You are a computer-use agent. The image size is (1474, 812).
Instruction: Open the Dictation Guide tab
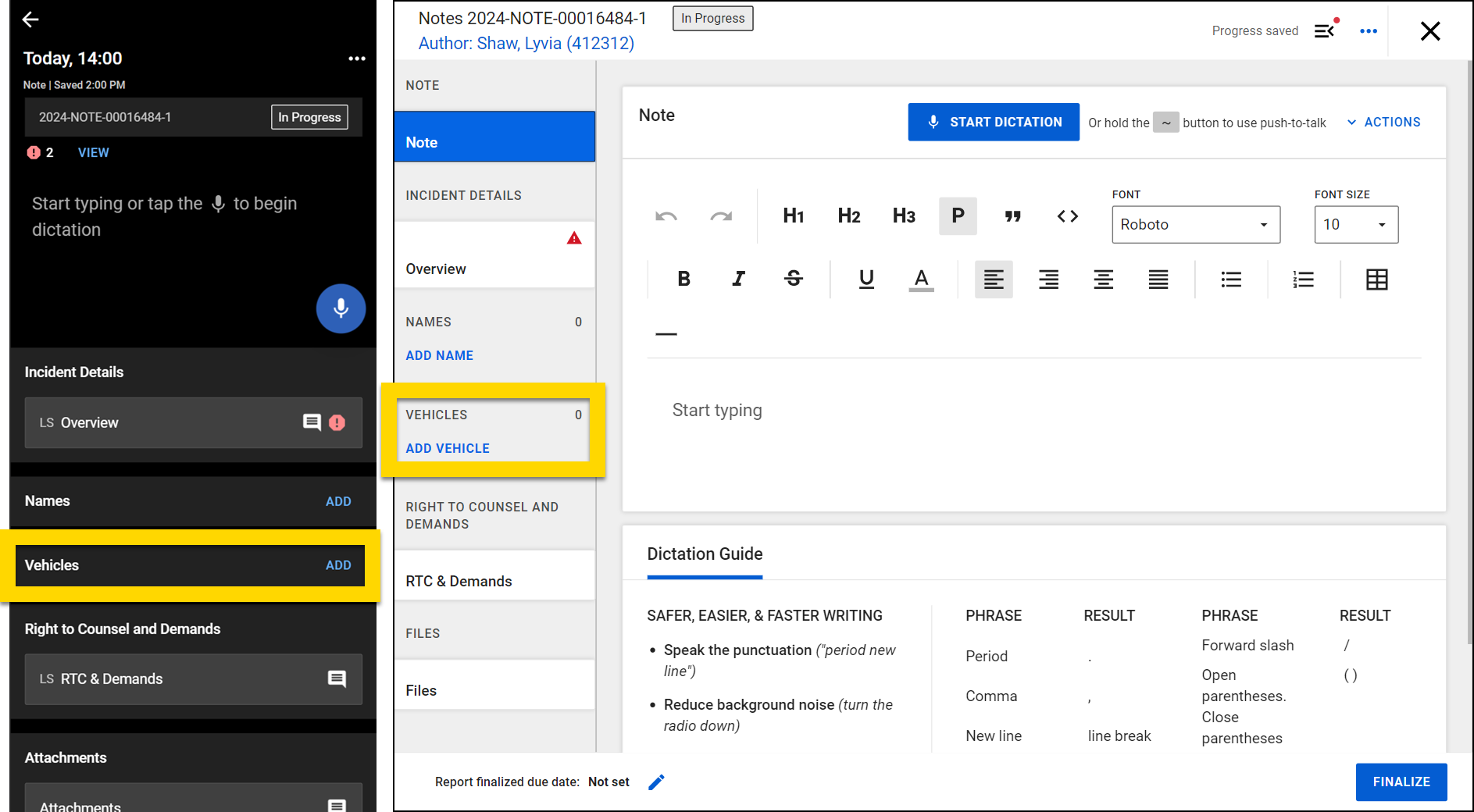coord(705,554)
